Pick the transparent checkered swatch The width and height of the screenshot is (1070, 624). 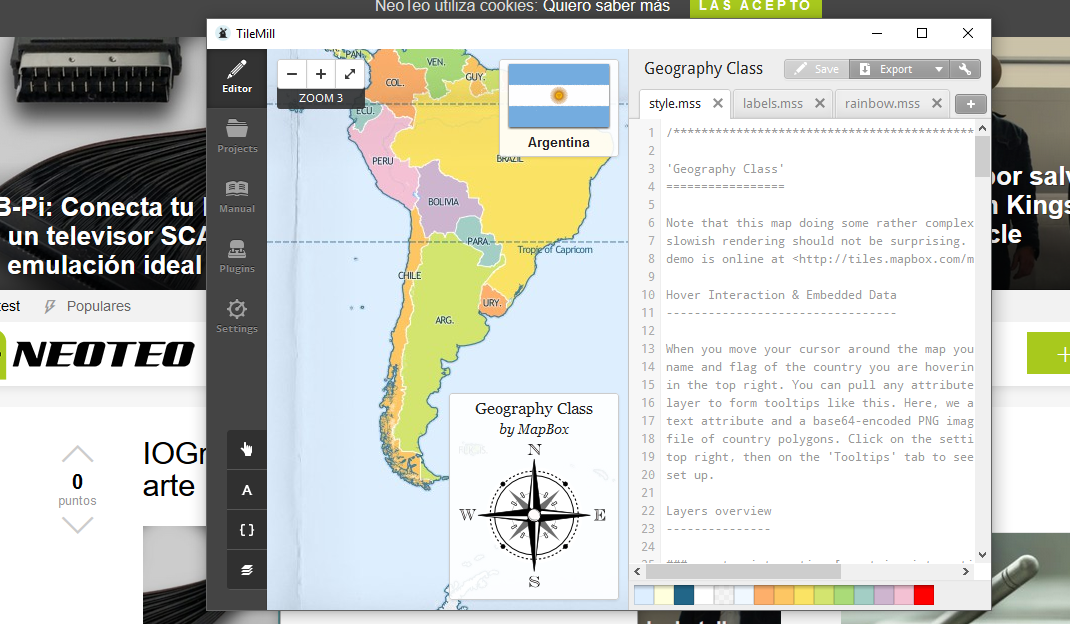click(723, 595)
